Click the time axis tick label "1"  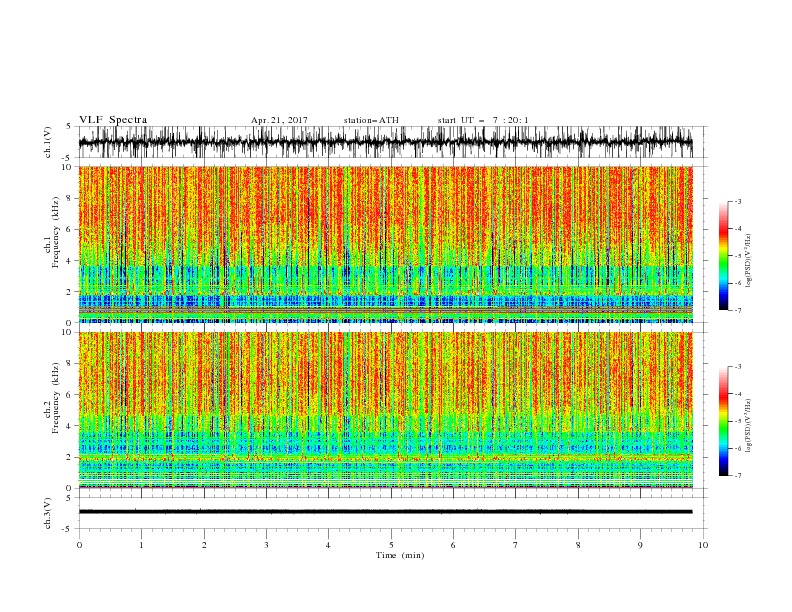[x=141, y=545]
